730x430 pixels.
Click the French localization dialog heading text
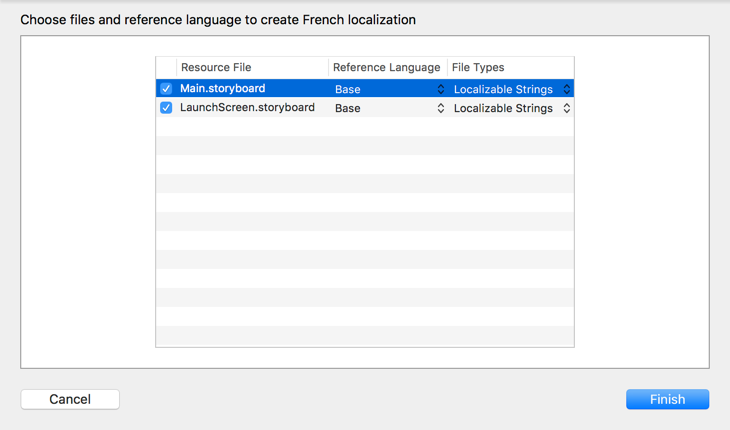218,20
